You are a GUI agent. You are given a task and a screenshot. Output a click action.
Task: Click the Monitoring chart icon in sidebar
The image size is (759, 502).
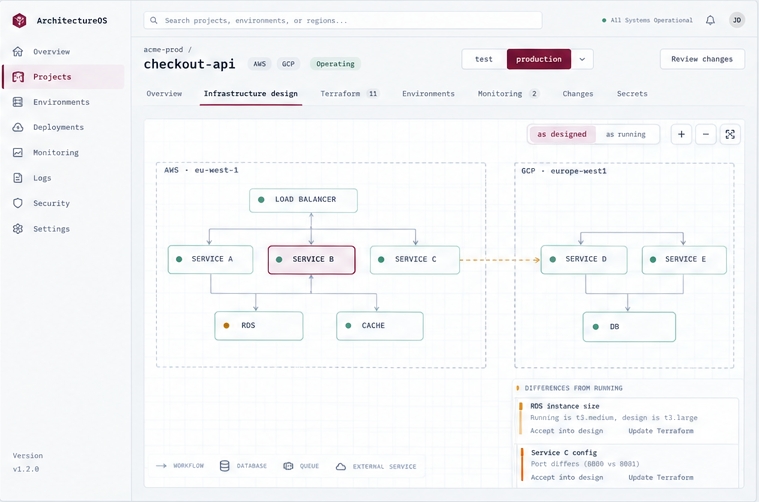coord(18,152)
